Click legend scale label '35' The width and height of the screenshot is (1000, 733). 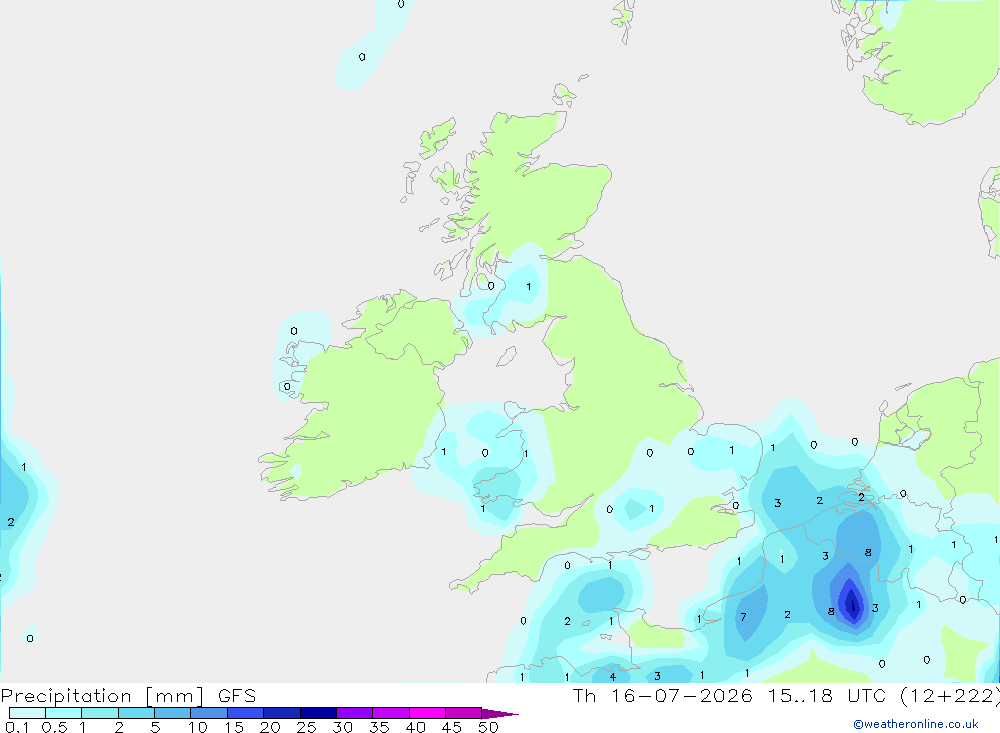pos(379,727)
